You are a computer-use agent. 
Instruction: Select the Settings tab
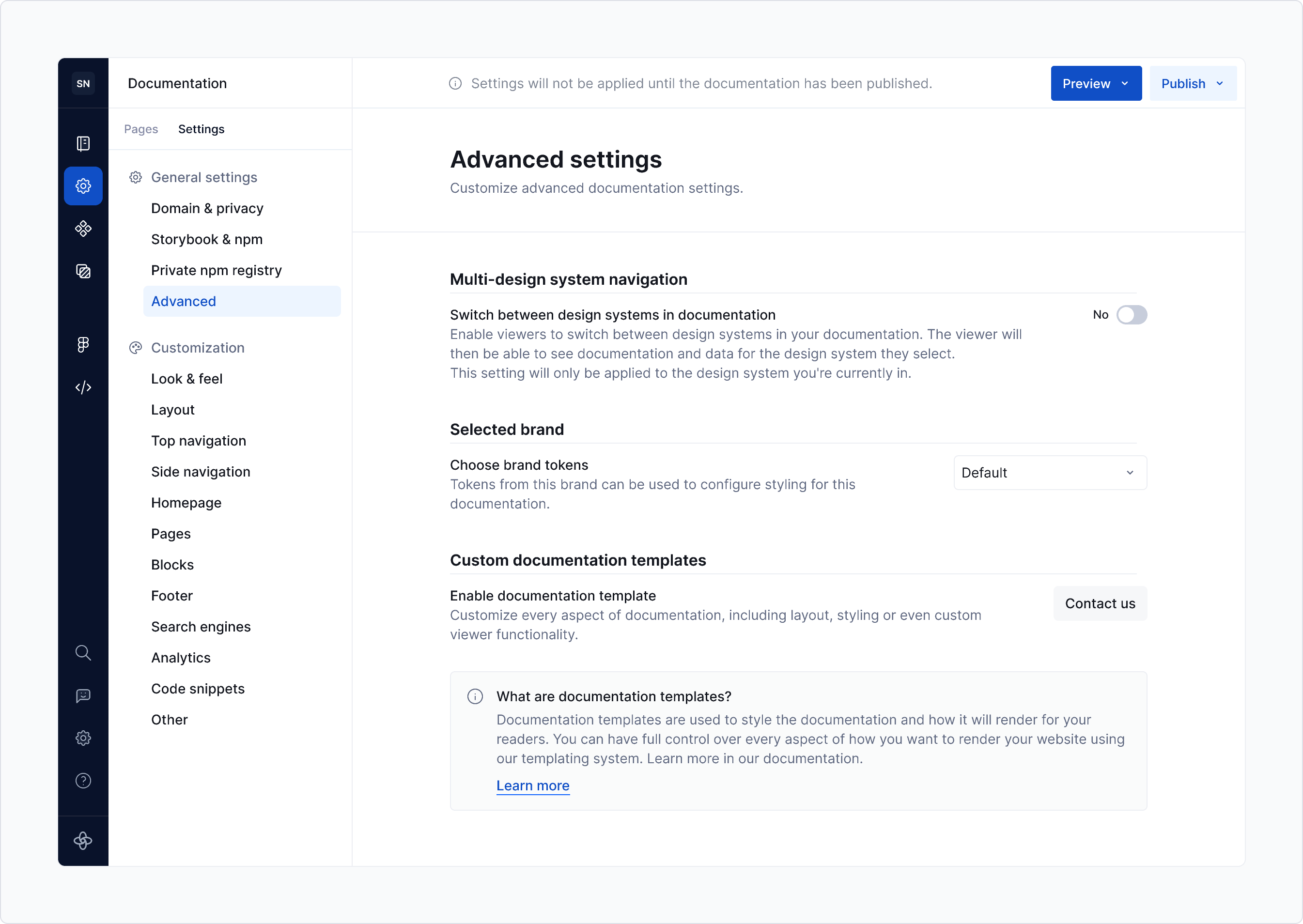pyautogui.click(x=201, y=129)
